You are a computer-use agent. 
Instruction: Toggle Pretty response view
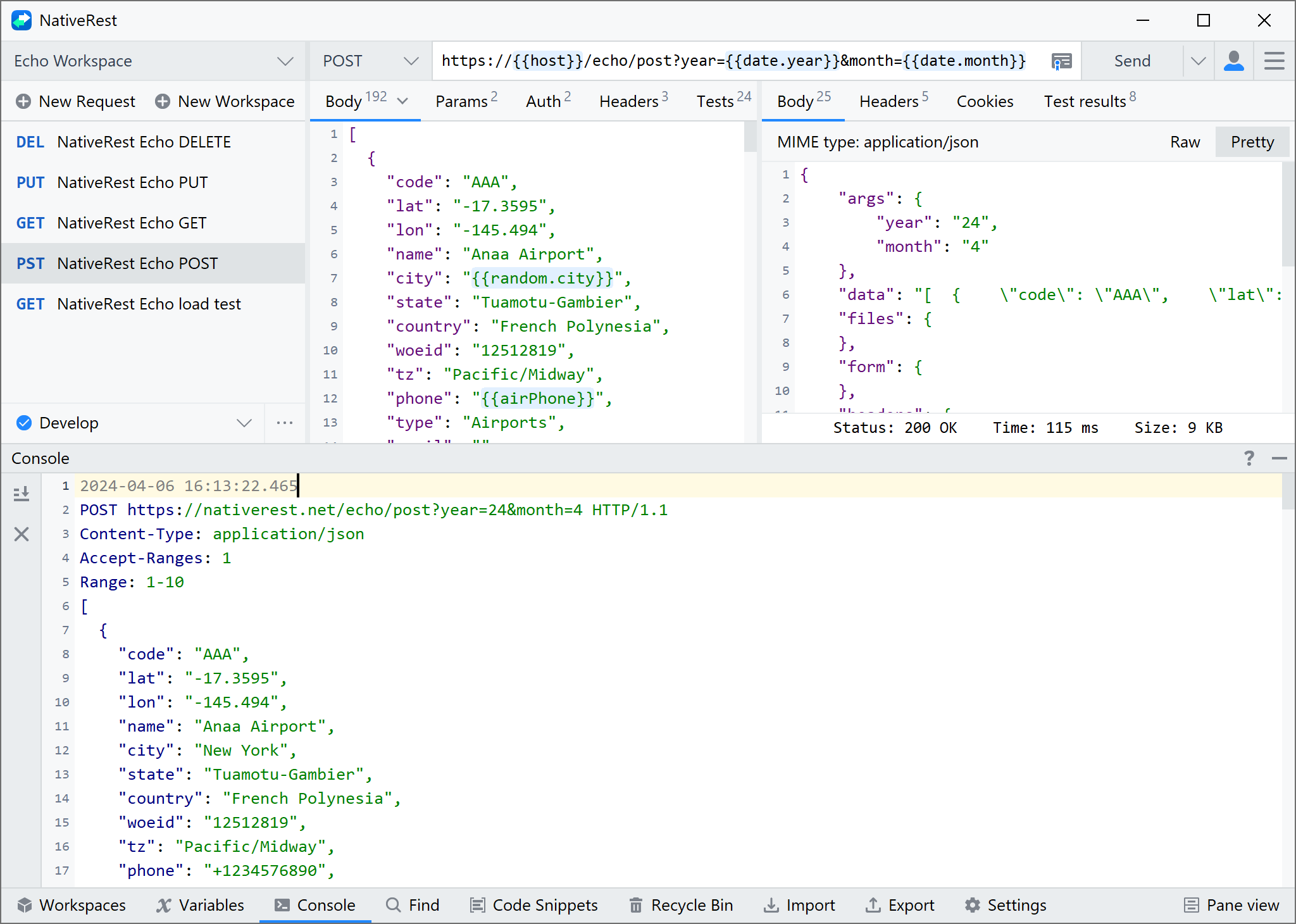(1251, 142)
